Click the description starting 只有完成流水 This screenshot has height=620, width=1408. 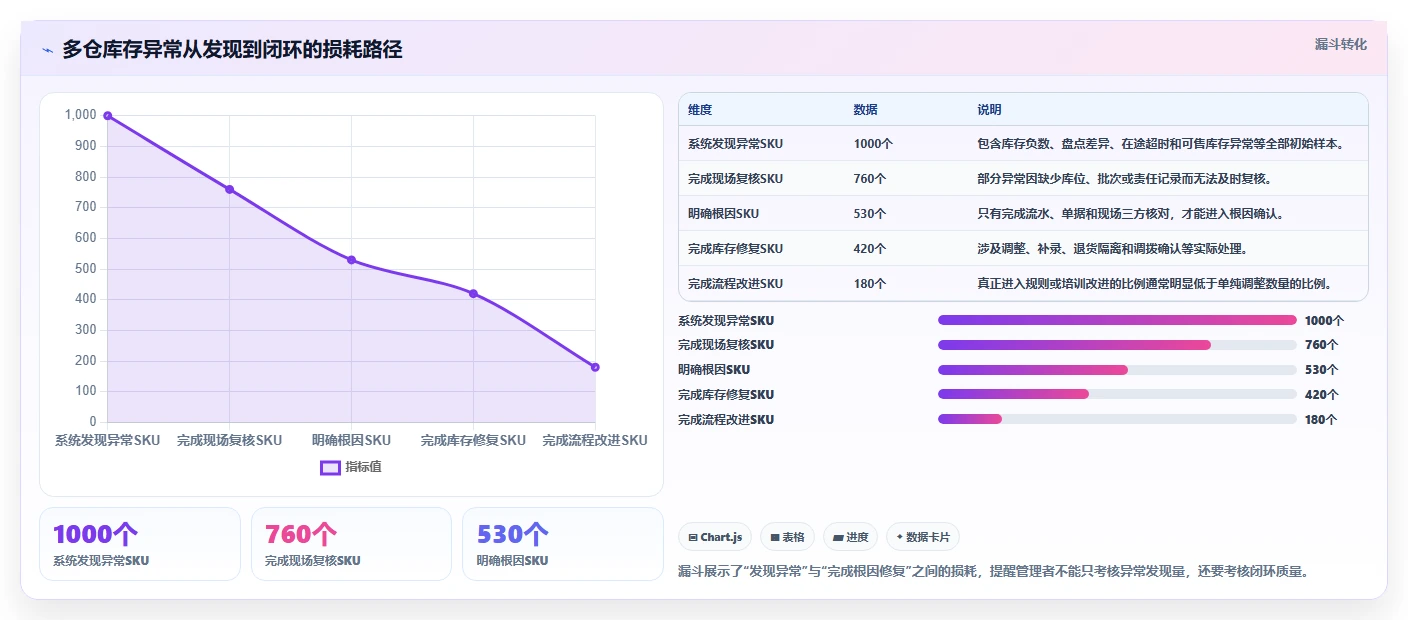pyautogui.click(x=1130, y=214)
